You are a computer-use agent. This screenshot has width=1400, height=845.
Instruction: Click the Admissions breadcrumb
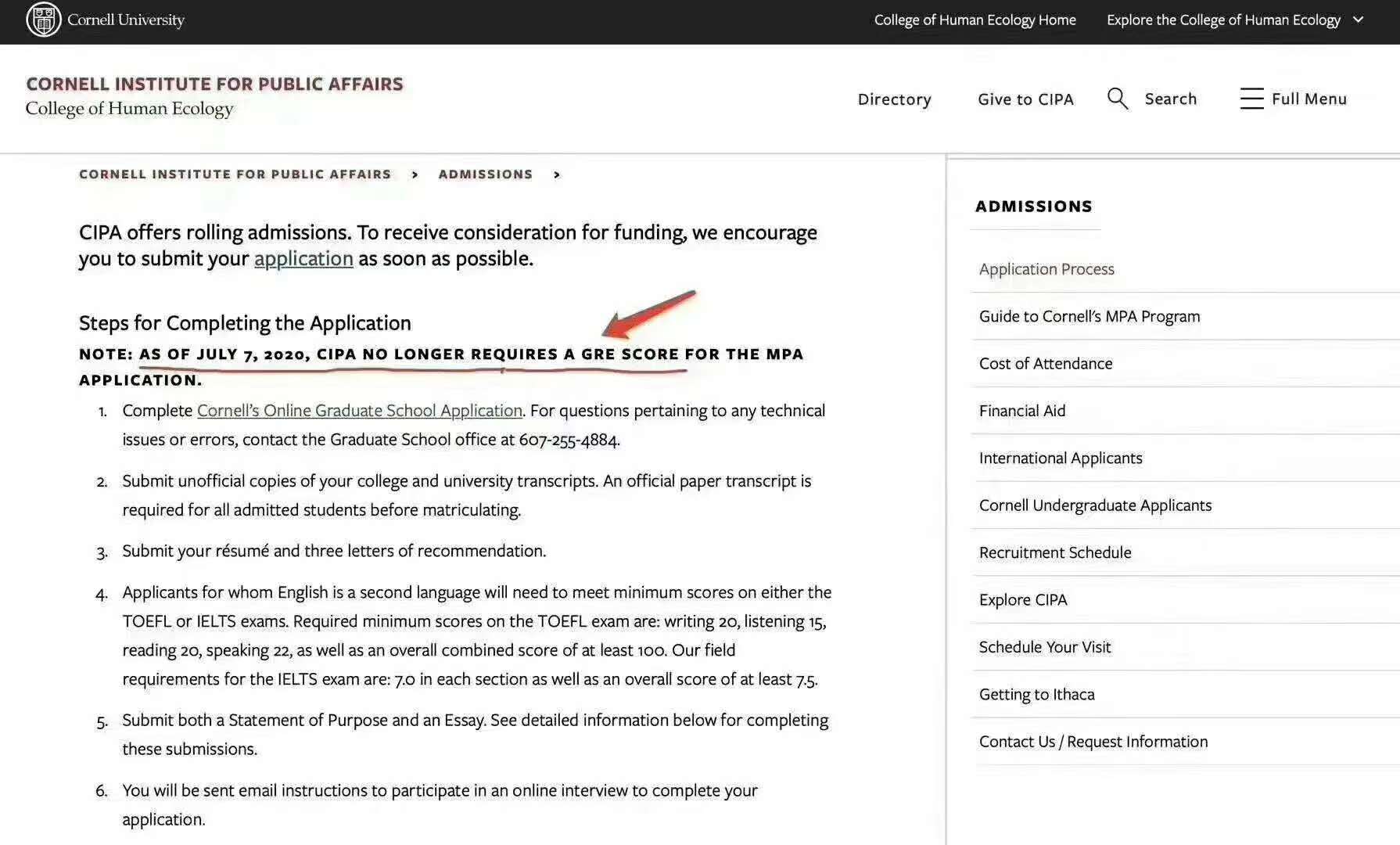(485, 174)
